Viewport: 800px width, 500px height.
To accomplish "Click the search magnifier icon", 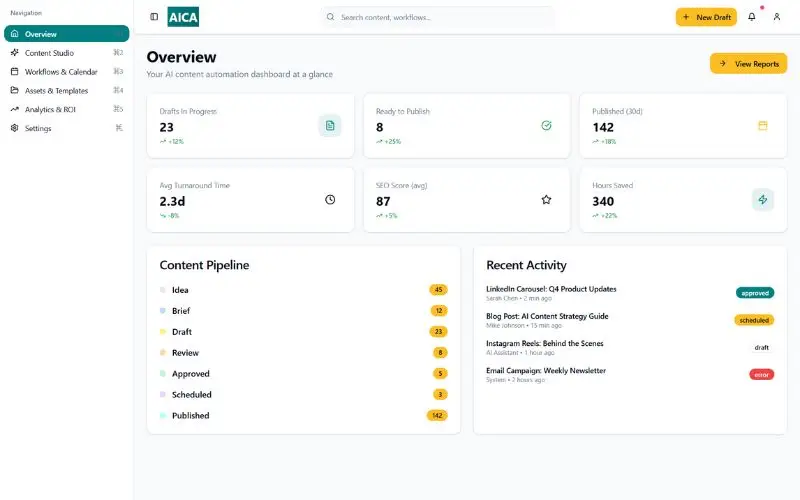I will 331,17.
